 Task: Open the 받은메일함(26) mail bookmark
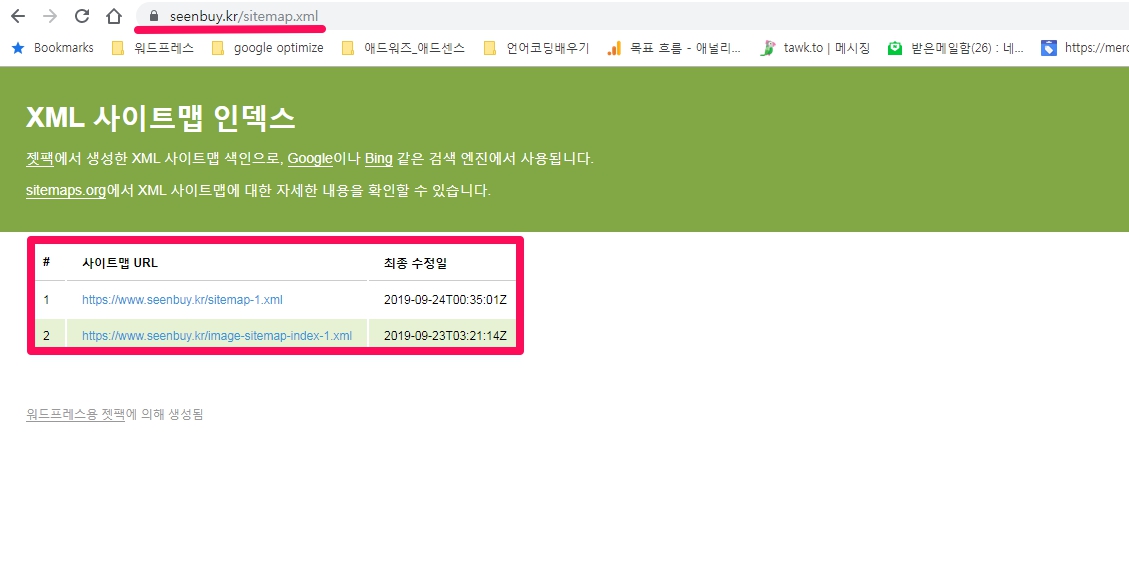(955, 47)
